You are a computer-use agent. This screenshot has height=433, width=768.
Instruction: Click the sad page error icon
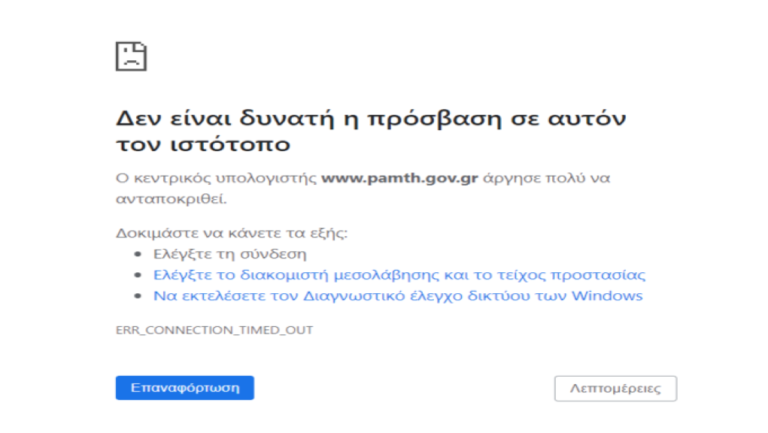(131, 56)
